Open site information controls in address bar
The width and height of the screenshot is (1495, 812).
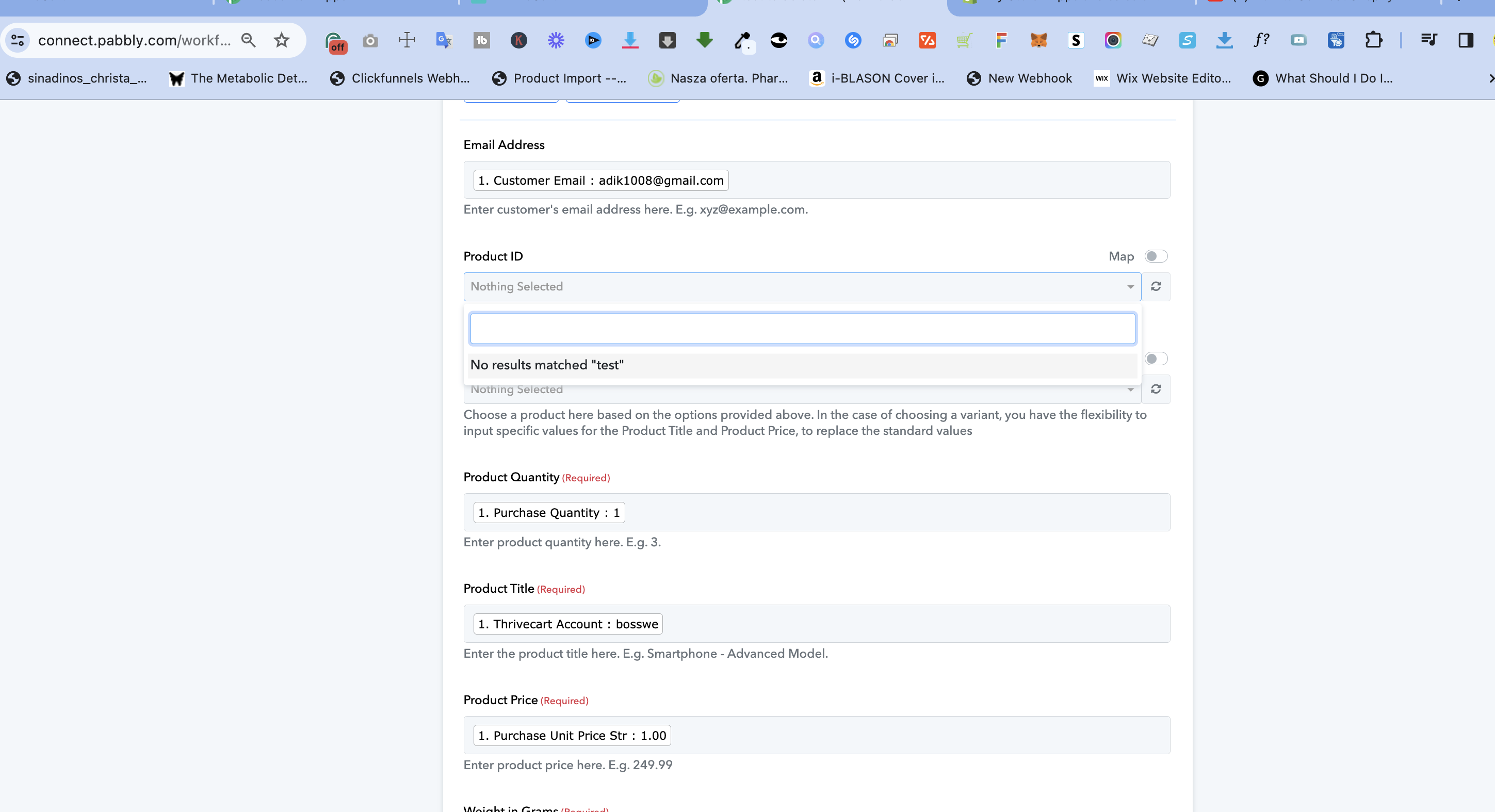tap(18, 40)
